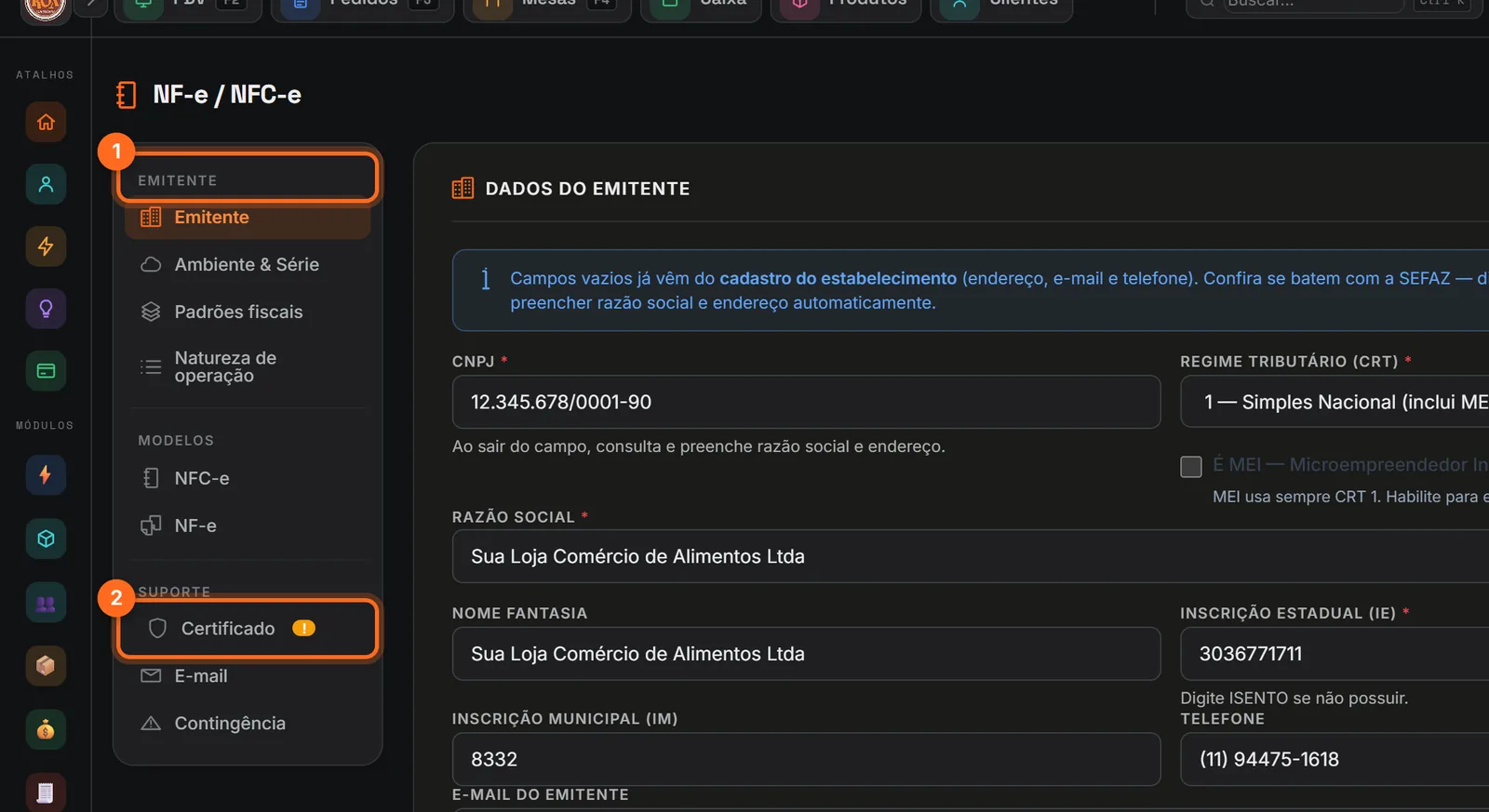Select the Emitente menu item
Viewport: 1489px width, 812px height.
[x=248, y=217]
